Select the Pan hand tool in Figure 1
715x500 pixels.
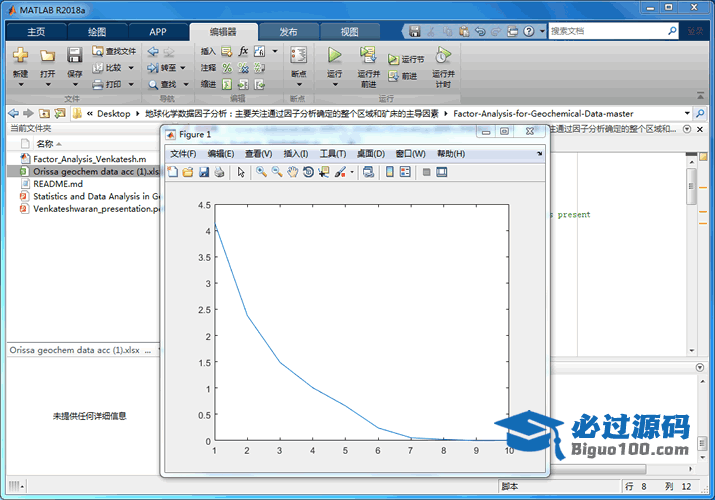pyautogui.click(x=292, y=172)
